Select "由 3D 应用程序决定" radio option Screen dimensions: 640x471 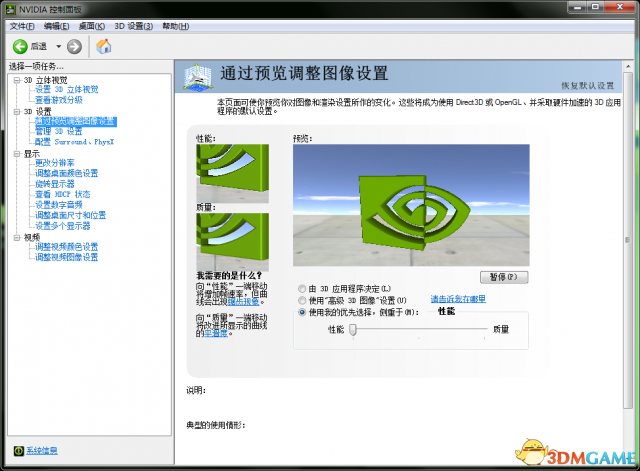[x=303, y=288]
